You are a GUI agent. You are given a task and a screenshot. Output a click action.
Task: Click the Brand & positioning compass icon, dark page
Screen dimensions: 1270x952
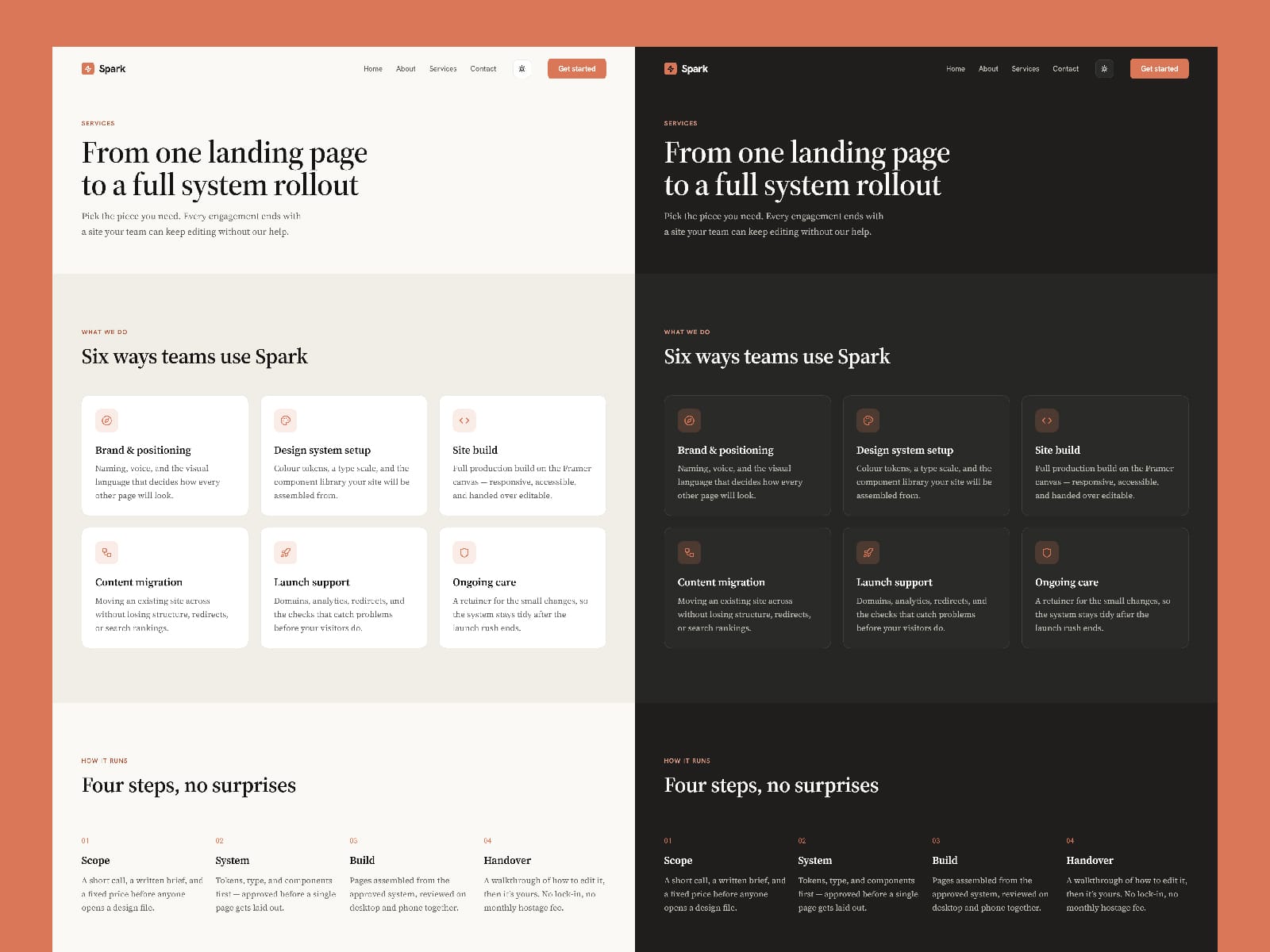click(x=690, y=420)
